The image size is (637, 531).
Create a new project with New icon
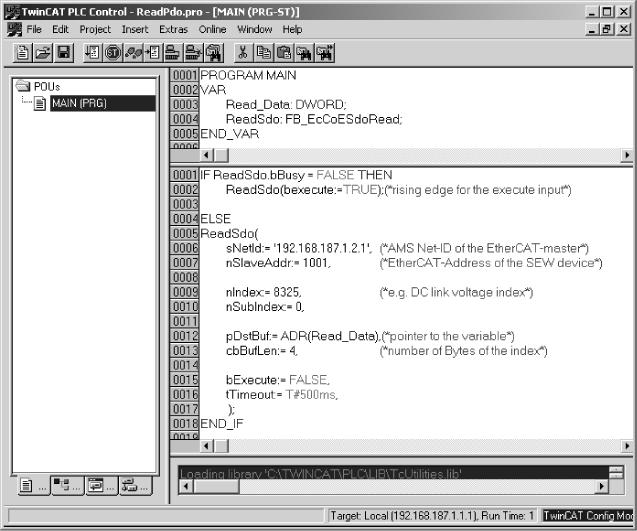tap(22, 53)
